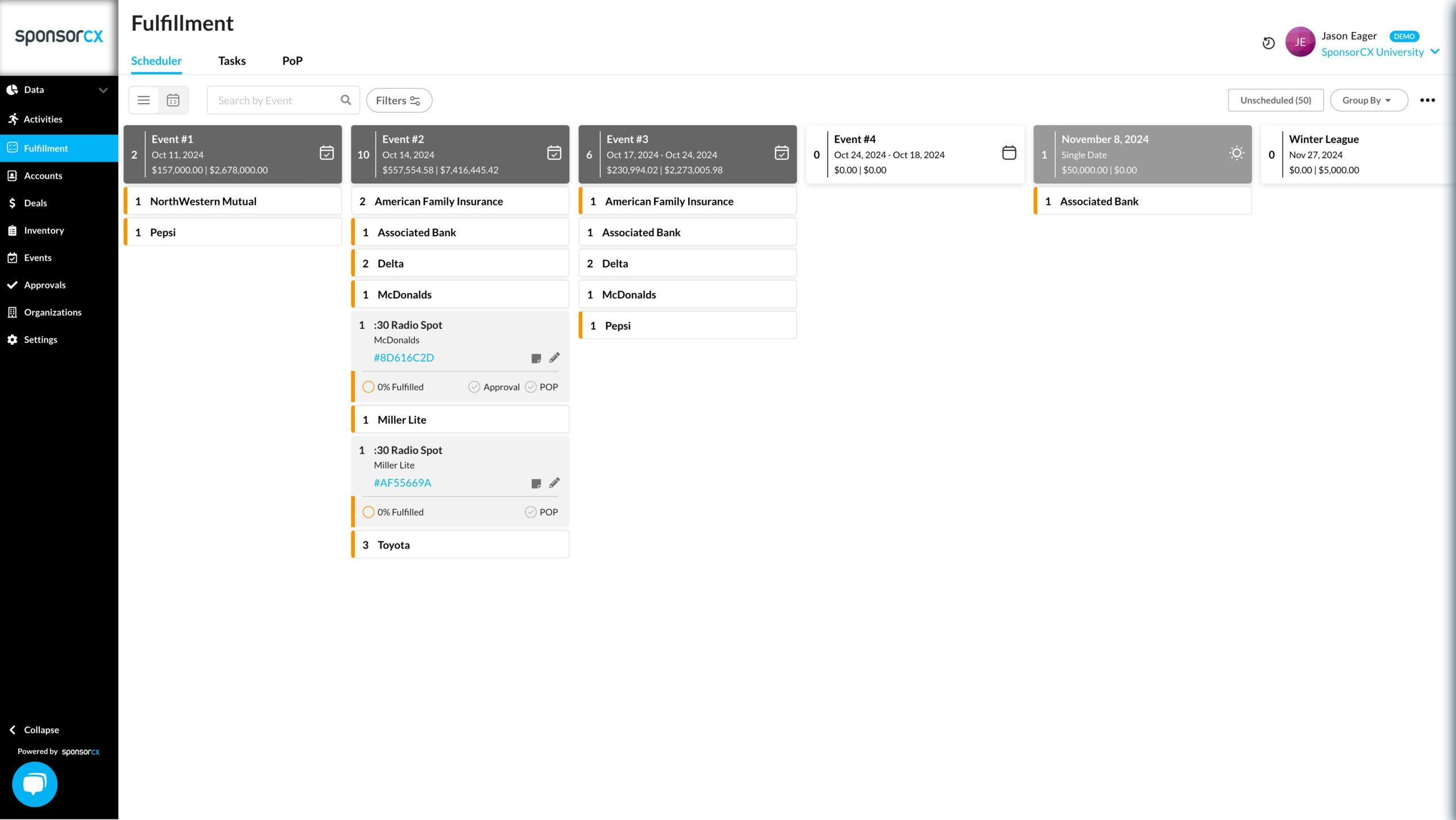Open the chat support bubble

click(35, 784)
